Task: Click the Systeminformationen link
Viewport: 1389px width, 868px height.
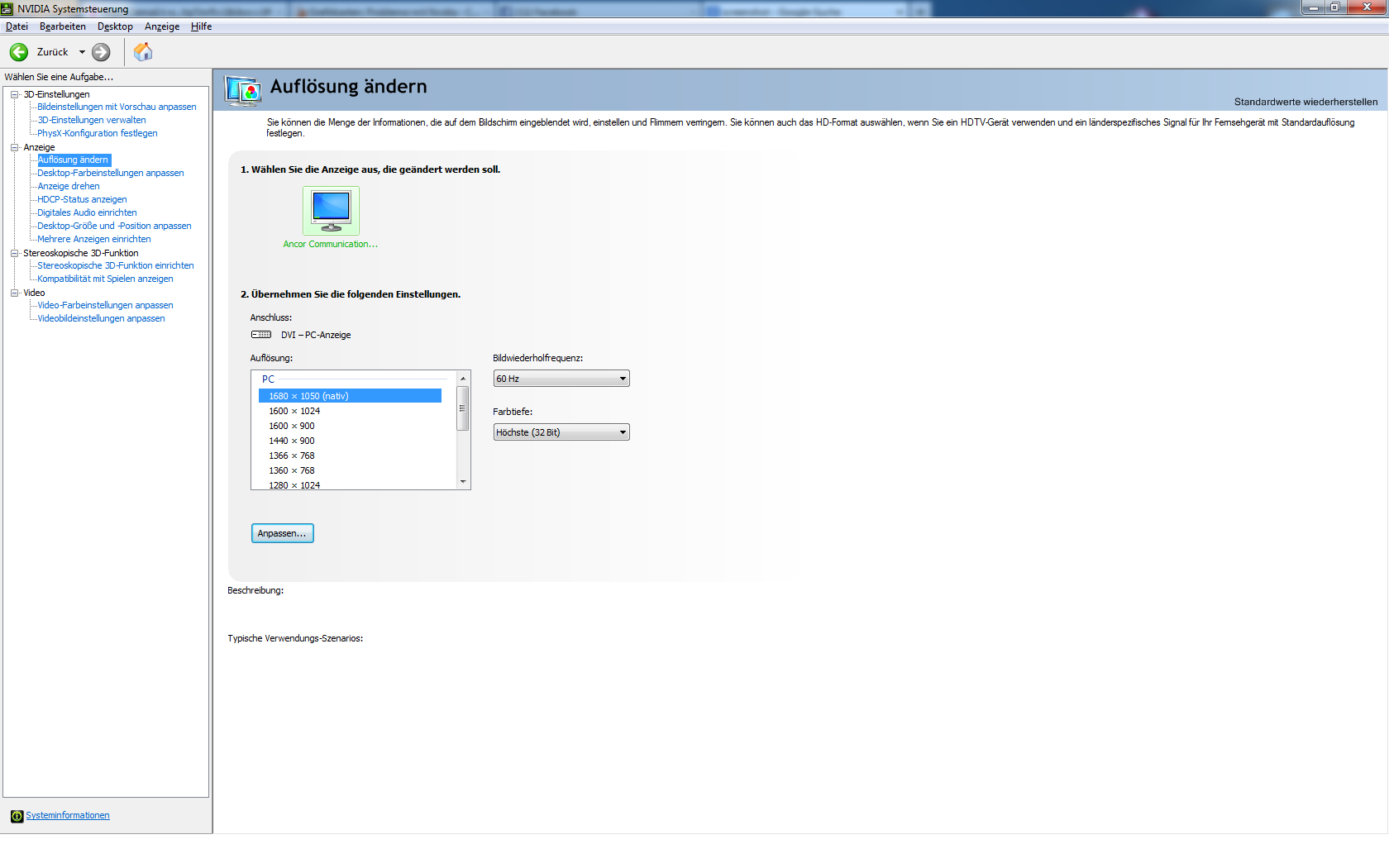Action: coord(67,815)
